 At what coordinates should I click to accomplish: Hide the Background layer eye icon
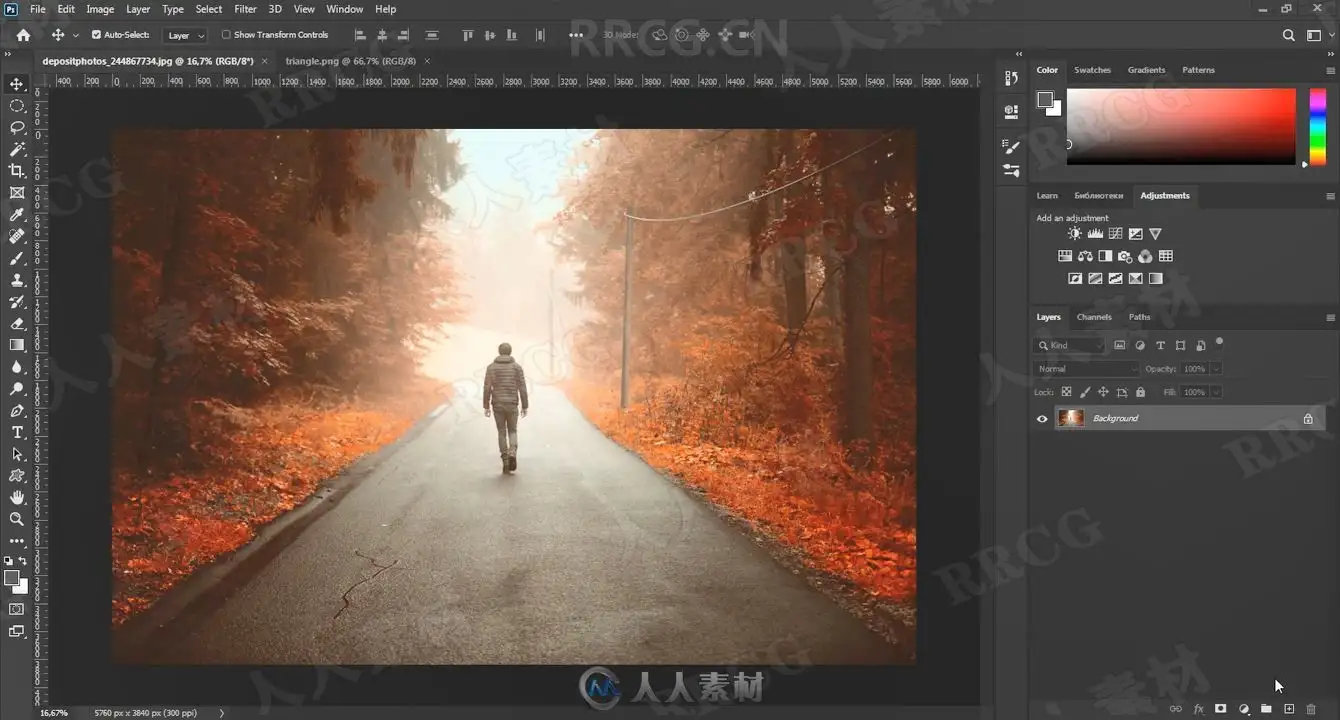(1042, 419)
